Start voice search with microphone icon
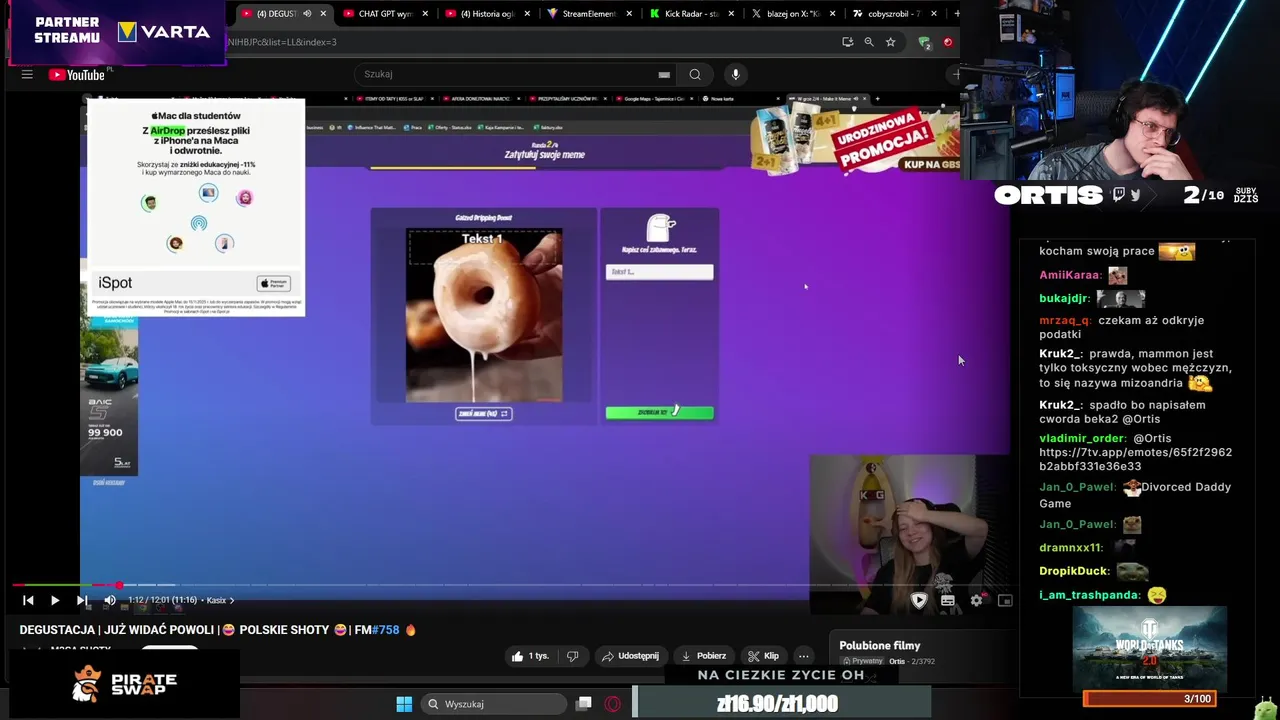The width and height of the screenshot is (1280, 720). [735, 74]
